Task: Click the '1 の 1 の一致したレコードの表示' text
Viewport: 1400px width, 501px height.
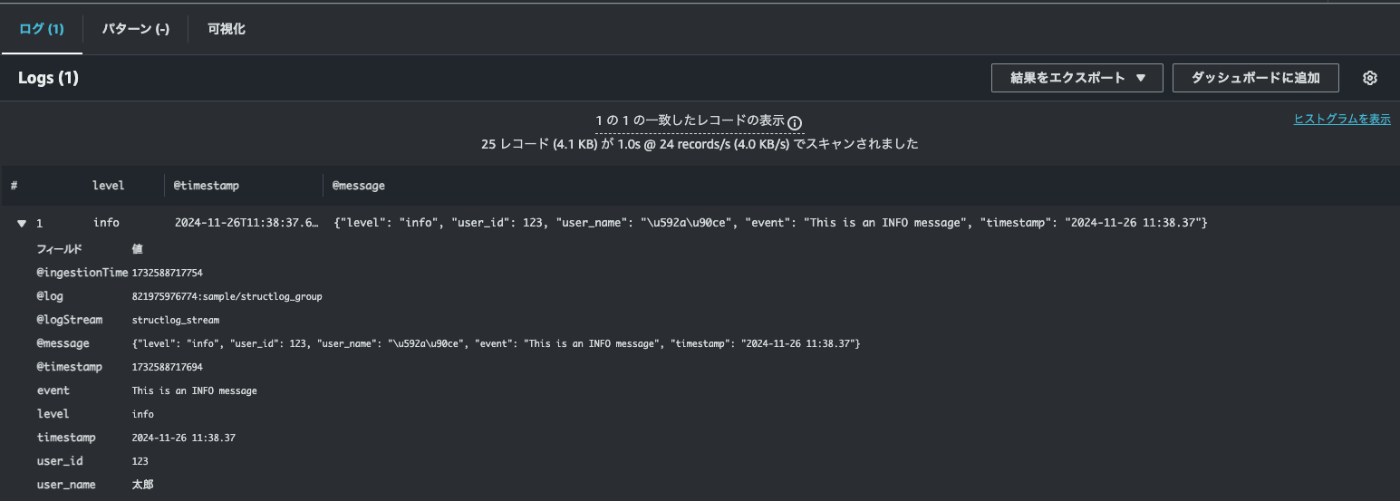Action: [x=690, y=120]
